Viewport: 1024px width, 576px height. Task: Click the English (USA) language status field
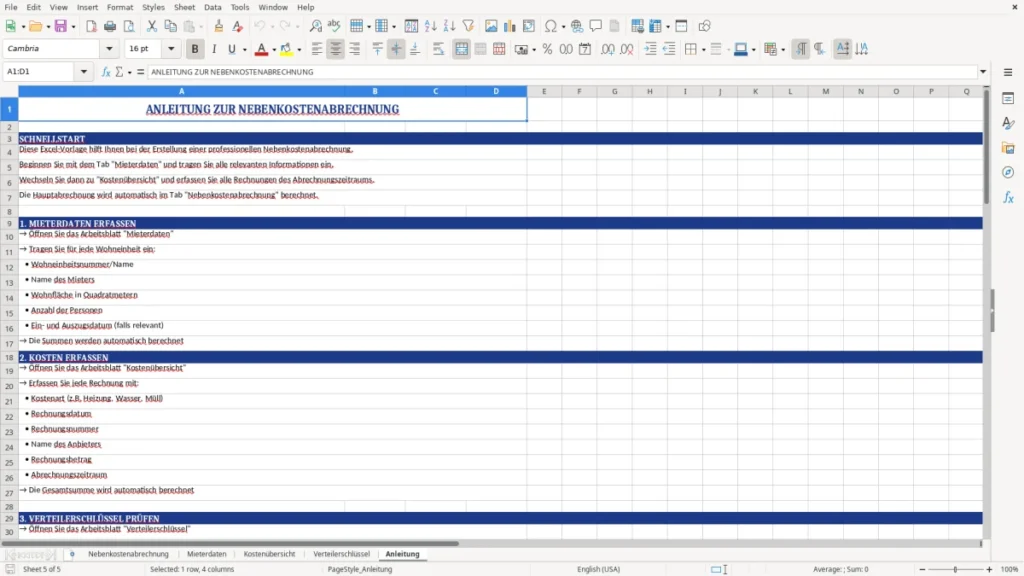598,569
